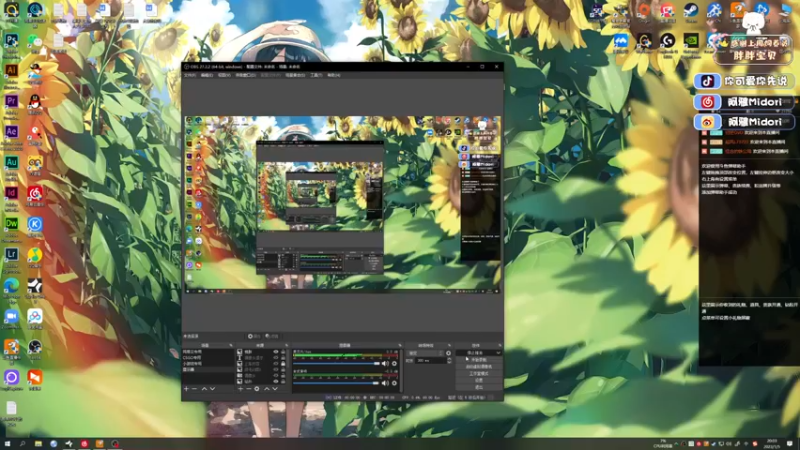The height and width of the screenshot is (450, 800).
Task: Click the 滤镜 filters button above sources
Action: coord(272,336)
